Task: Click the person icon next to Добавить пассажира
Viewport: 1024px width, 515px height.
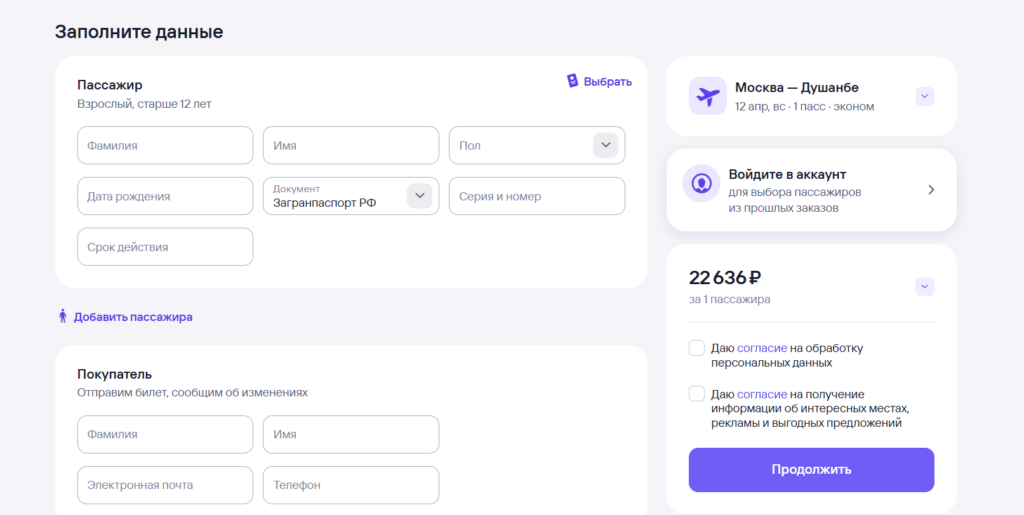Action: tap(63, 317)
